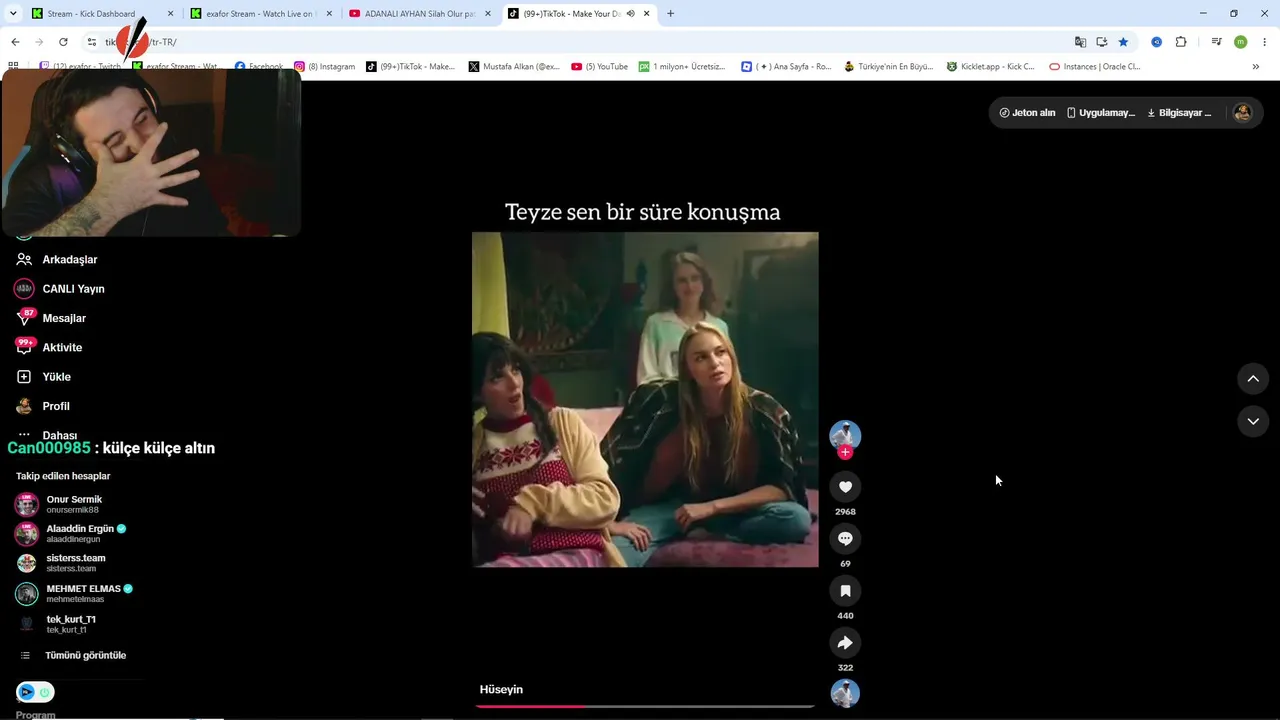Click Uygulamayı get app button
This screenshot has height=720, width=1280.
click(1100, 113)
